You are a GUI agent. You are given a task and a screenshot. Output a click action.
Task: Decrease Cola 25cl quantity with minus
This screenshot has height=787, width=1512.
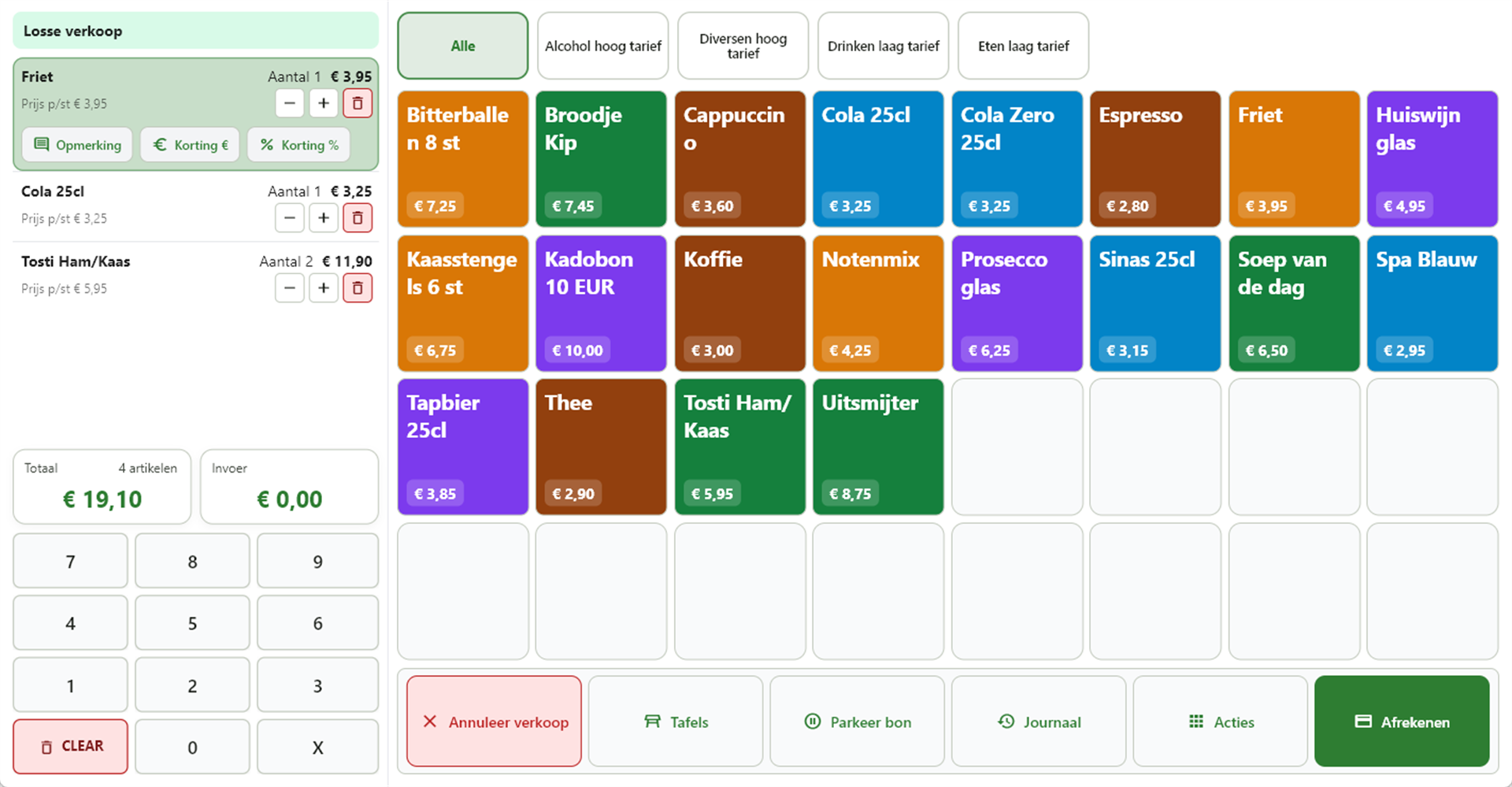tap(290, 218)
